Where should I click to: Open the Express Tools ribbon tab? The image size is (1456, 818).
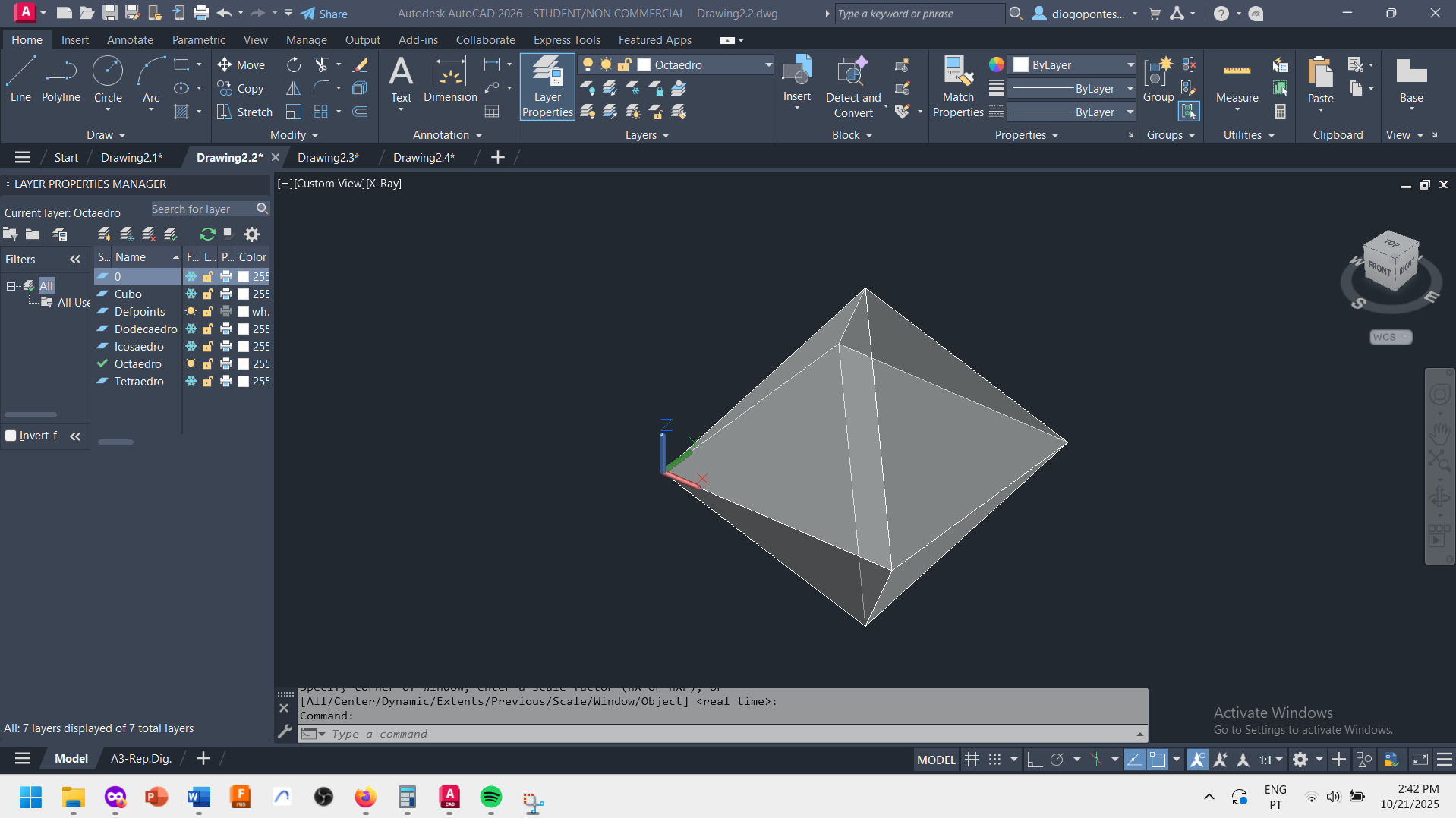(x=566, y=40)
